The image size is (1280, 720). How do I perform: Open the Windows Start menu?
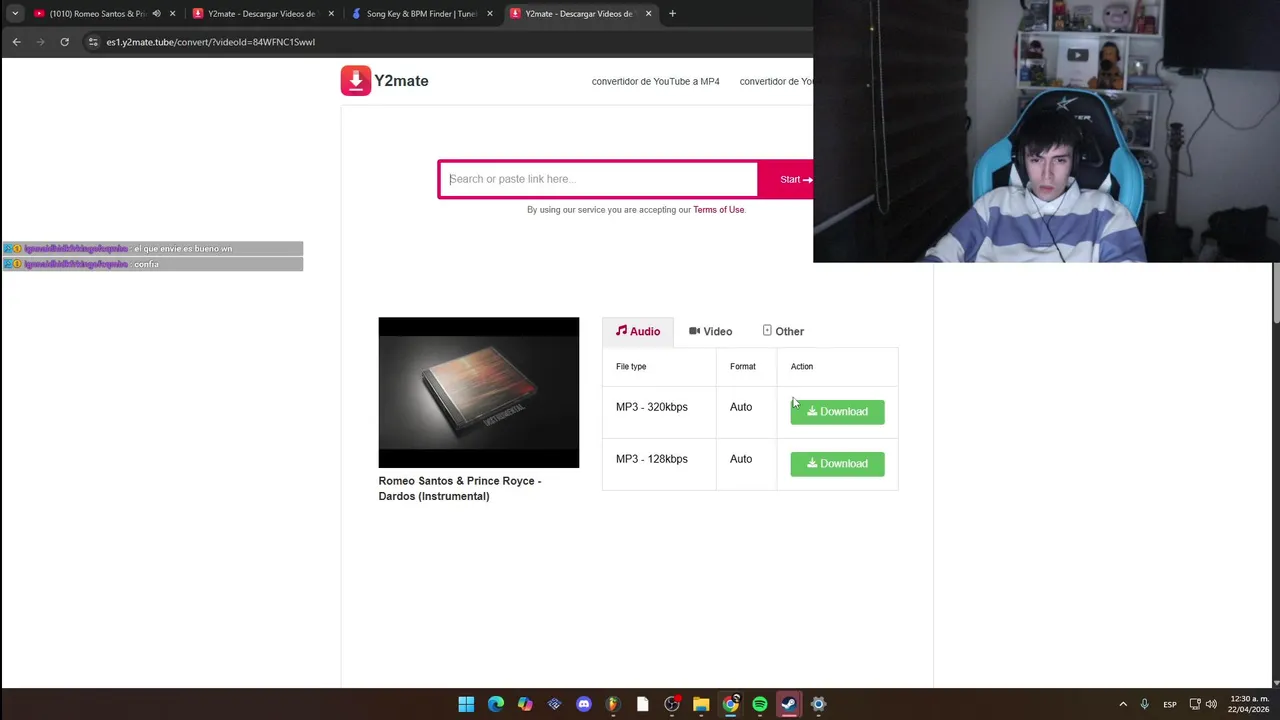point(466,704)
